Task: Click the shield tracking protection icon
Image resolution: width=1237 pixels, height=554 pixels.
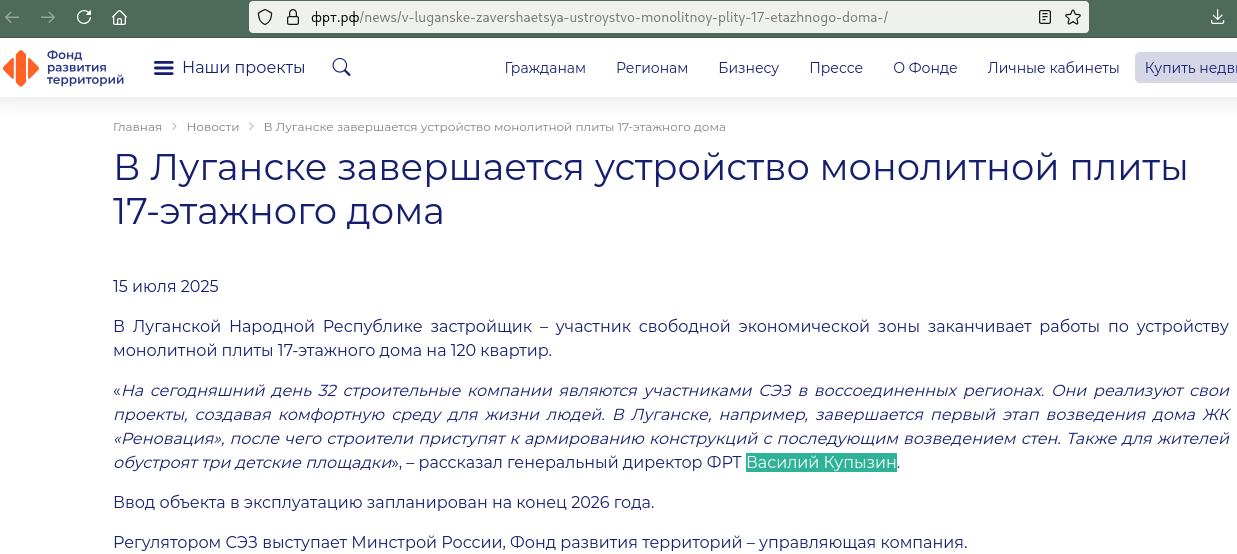Action: [x=265, y=17]
